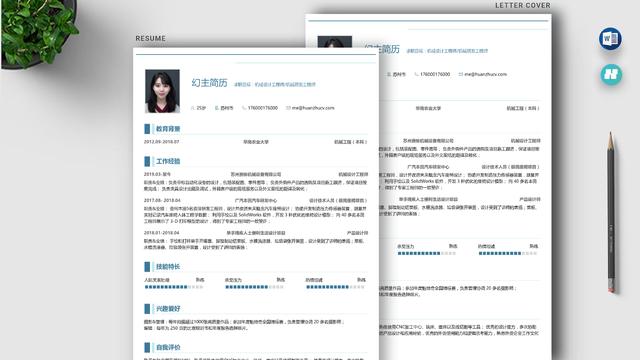Click the email address on front resume
Viewport: 640px width, 360px height.
coord(313,108)
